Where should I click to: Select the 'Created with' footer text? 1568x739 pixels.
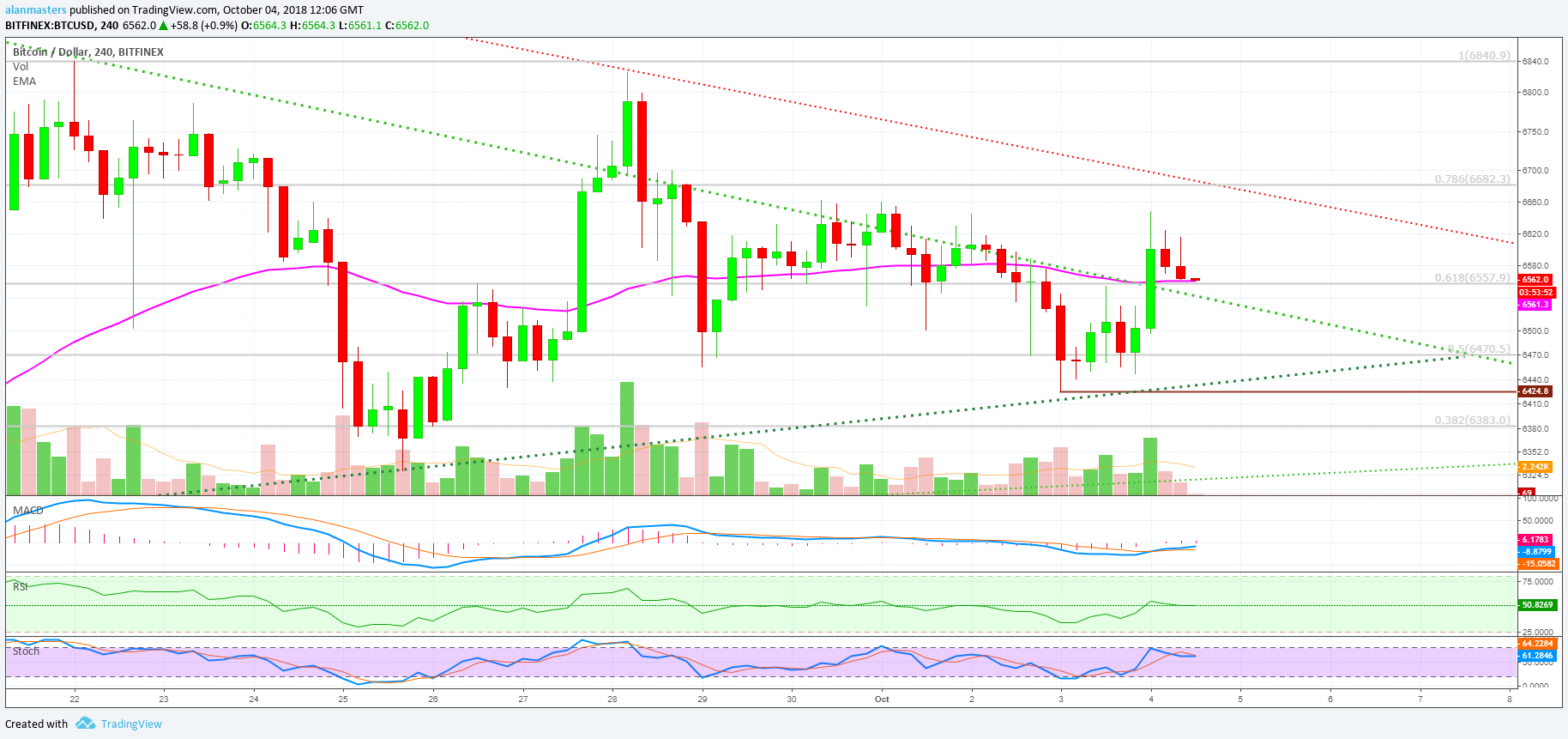coord(36,724)
